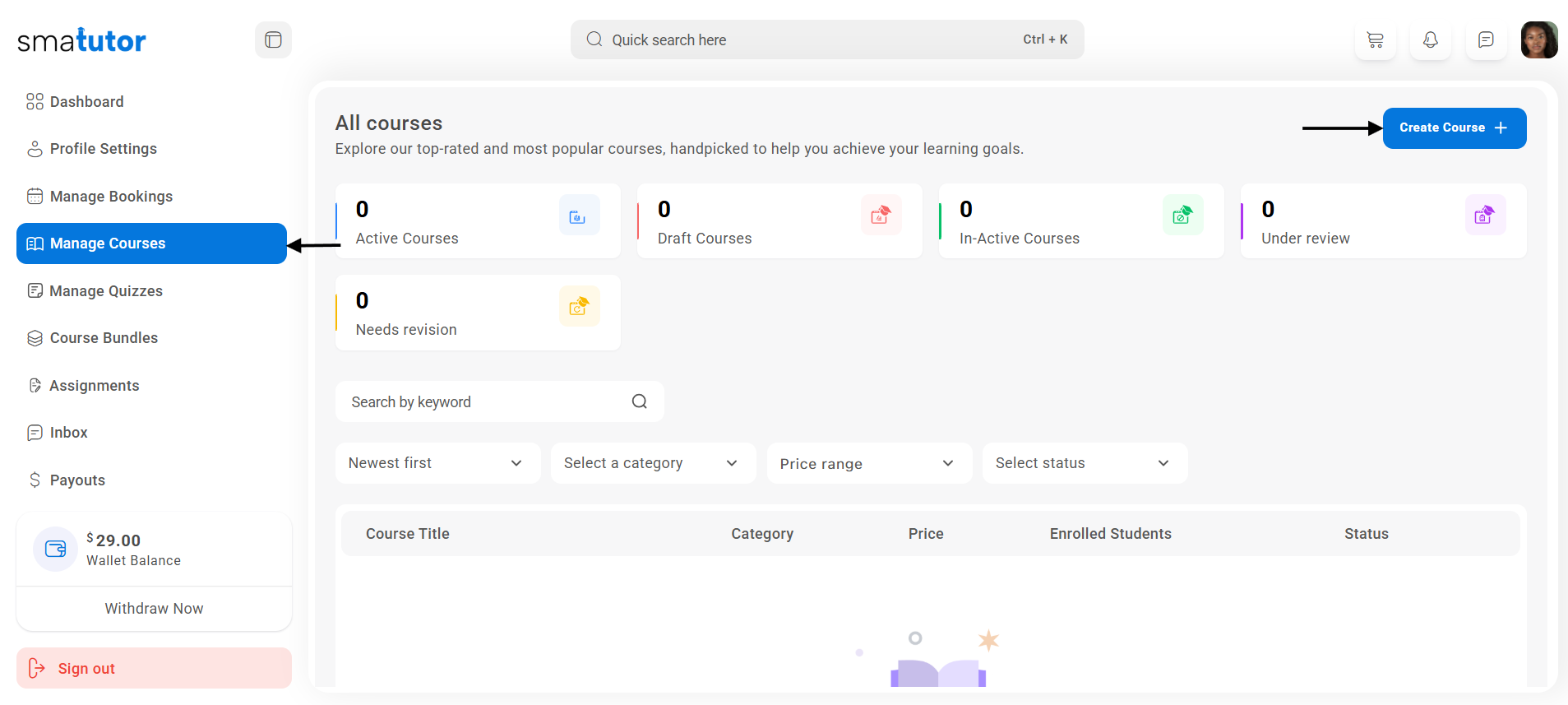Go to Manage Quizzes in sidebar
Viewport: 1568px width, 705px height.
[x=105, y=291]
